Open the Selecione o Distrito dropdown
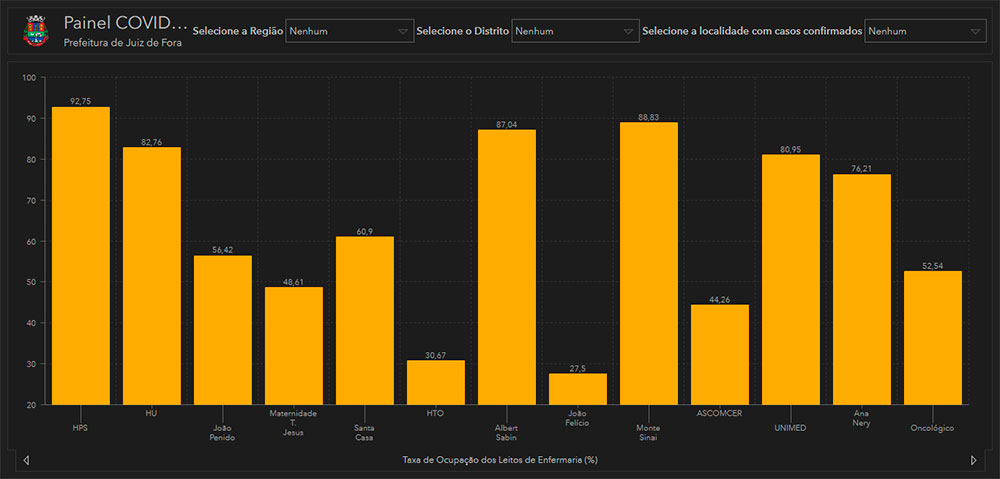The height and width of the screenshot is (479, 1000). pos(575,31)
